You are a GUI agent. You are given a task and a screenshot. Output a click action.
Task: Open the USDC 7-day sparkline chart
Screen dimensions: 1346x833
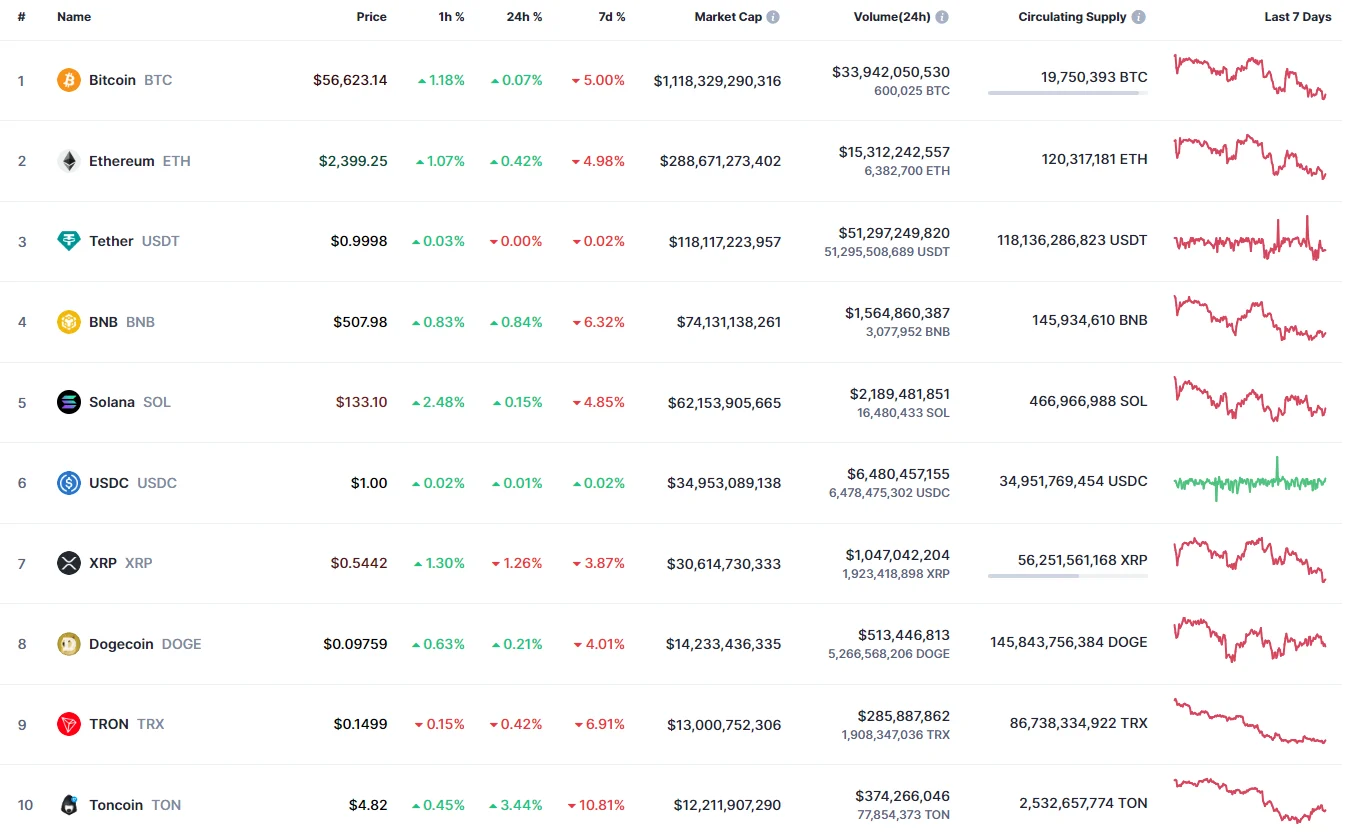point(1250,480)
